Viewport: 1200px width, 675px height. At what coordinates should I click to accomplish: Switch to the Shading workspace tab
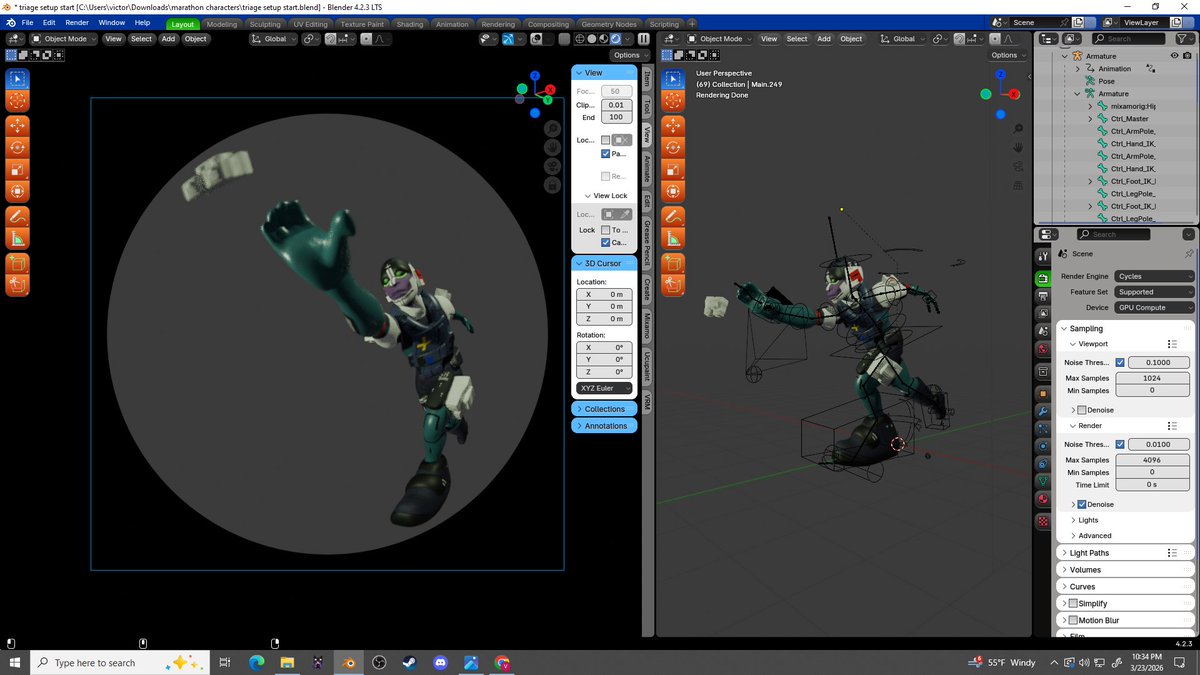pyautogui.click(x=409, y=24)
